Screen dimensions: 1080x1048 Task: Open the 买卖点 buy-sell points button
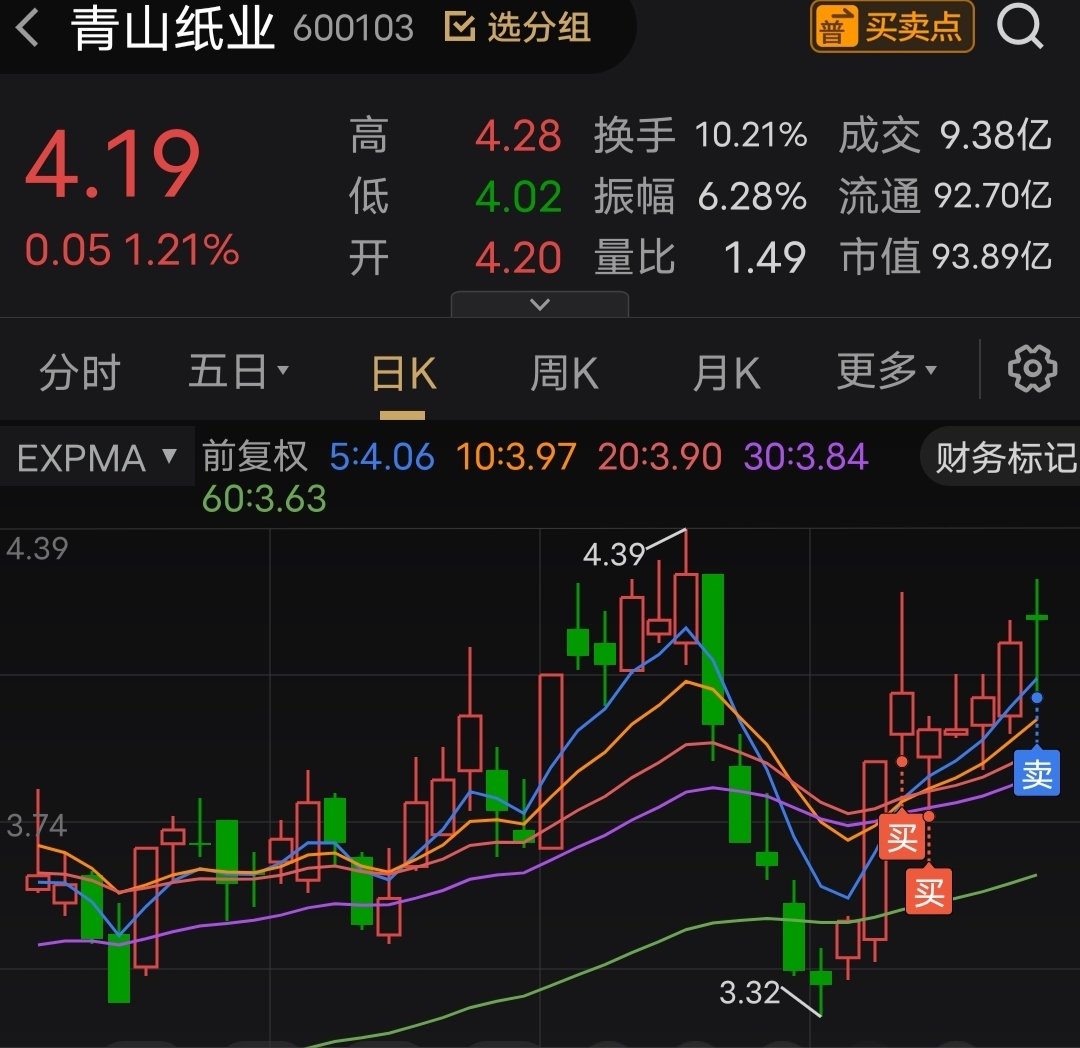892,28
